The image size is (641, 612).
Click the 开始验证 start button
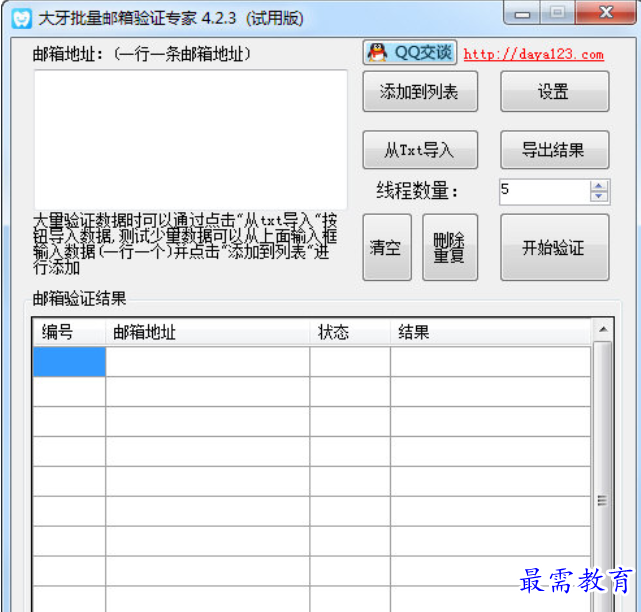[x=554, y=247]
